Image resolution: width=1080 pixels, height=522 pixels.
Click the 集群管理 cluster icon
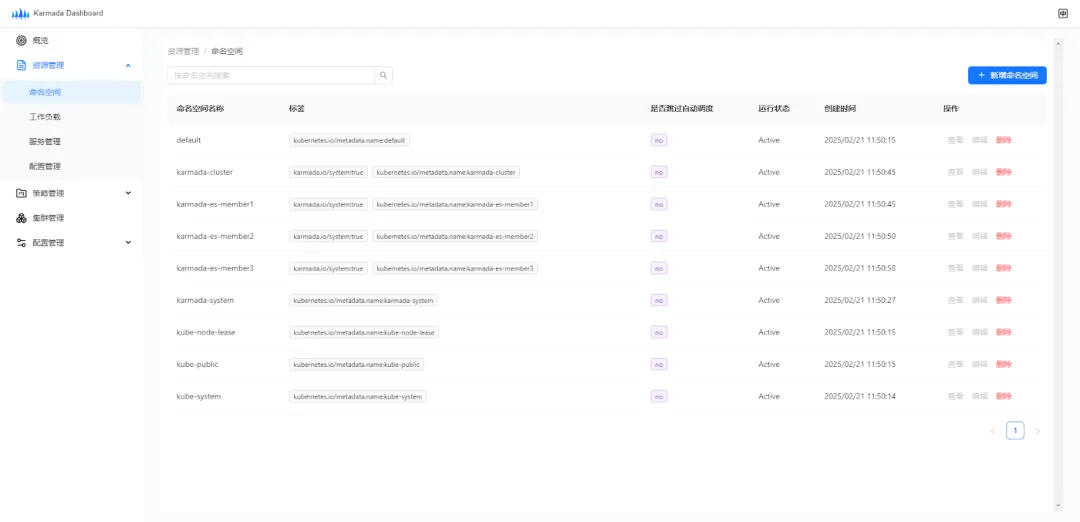[x=21, y=218]
